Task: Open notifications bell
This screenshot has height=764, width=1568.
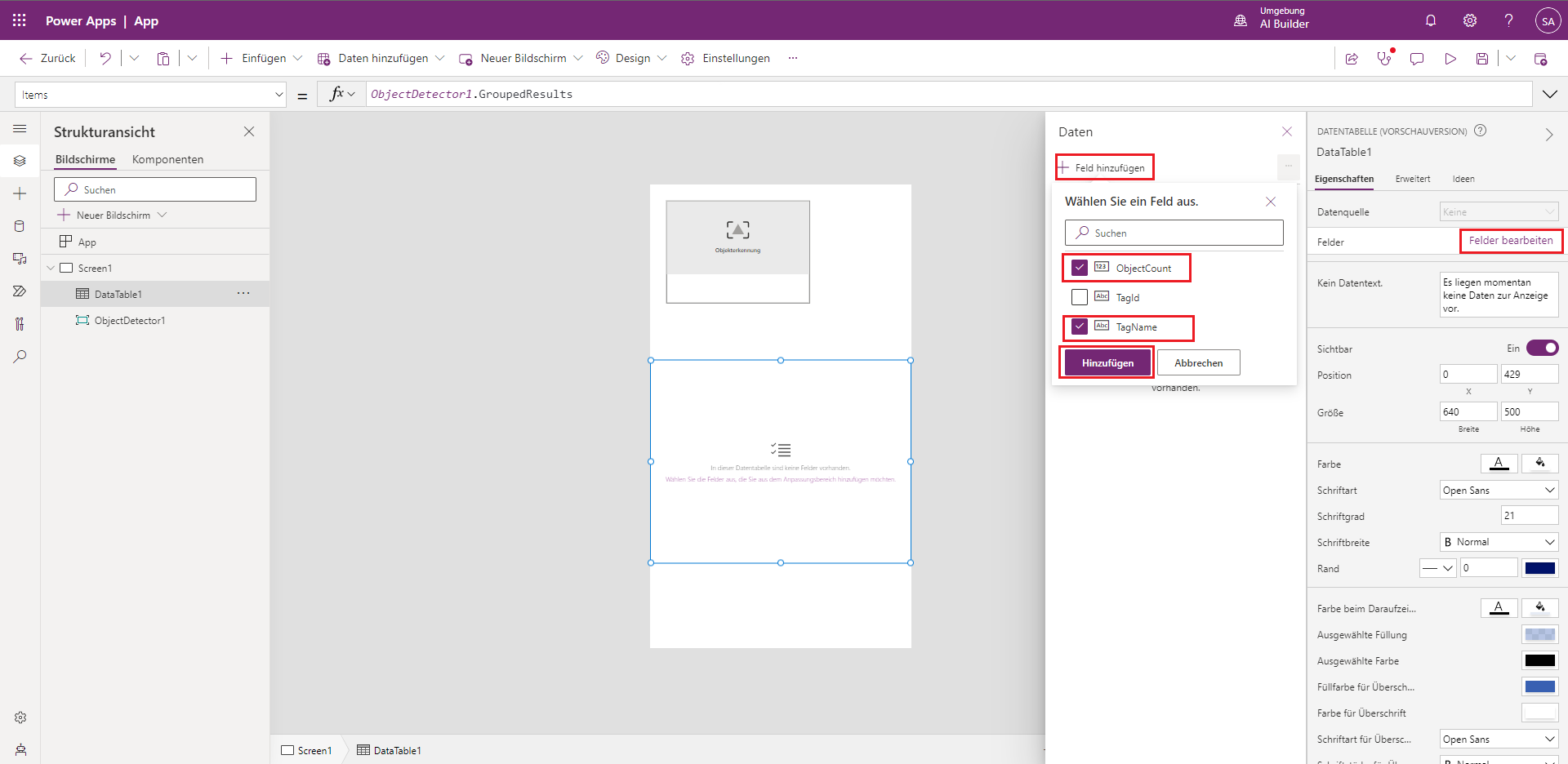Action: coord(1431,20)
